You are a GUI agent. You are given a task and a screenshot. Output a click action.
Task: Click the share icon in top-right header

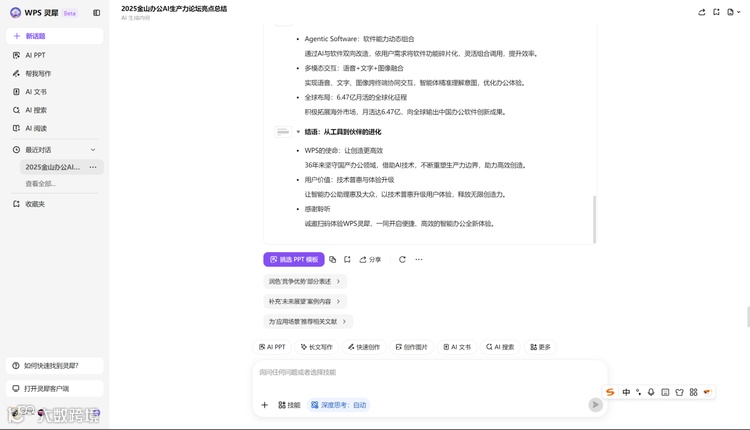point(702,12)
